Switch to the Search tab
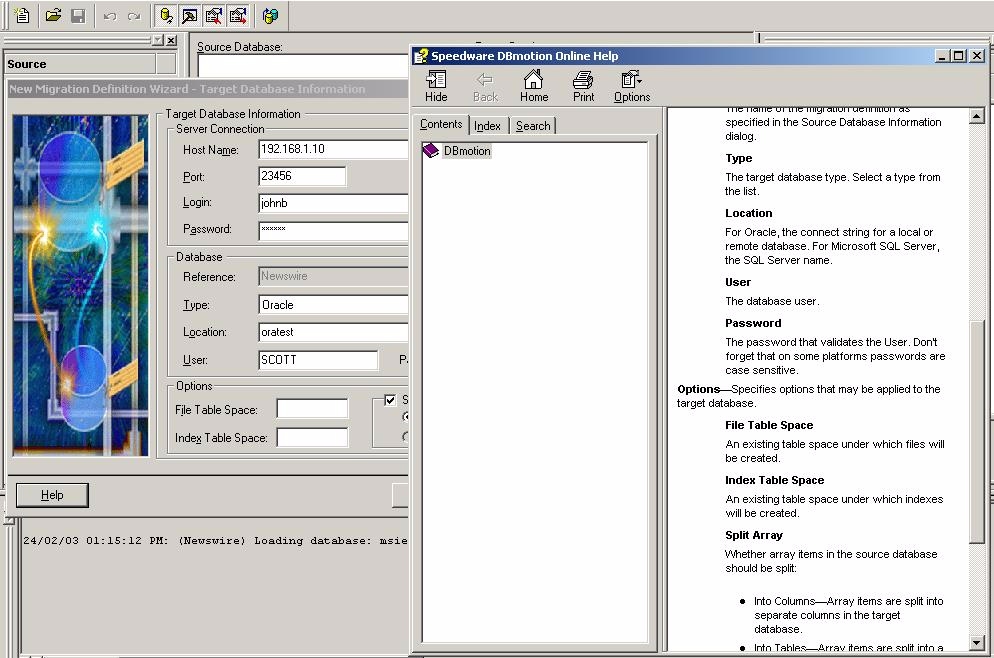Image resolution: width=994 pixels, height=658 pixels. (533, 126)
